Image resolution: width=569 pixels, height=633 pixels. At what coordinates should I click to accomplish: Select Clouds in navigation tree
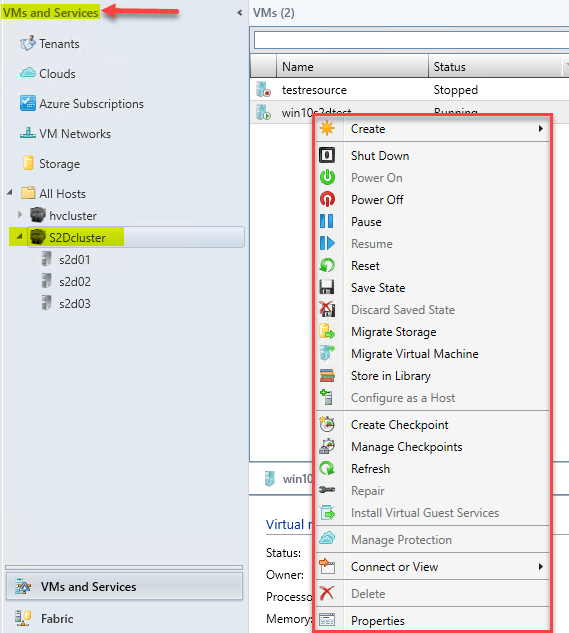click(57, 73)
